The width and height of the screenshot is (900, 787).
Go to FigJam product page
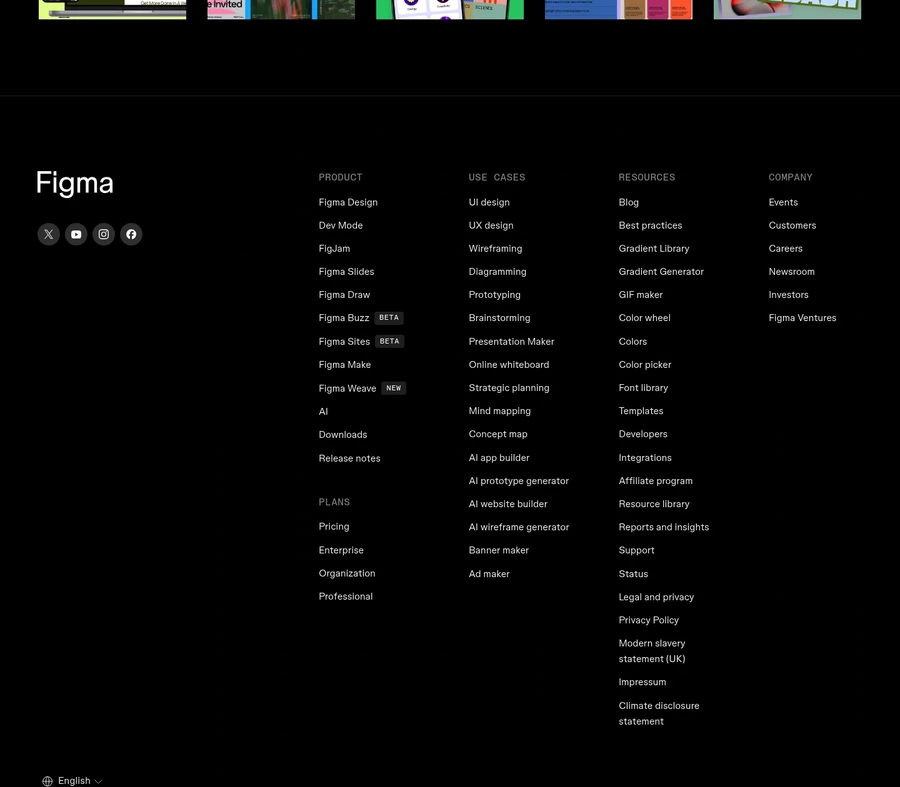pyautogui.click(x=334, y=249)
